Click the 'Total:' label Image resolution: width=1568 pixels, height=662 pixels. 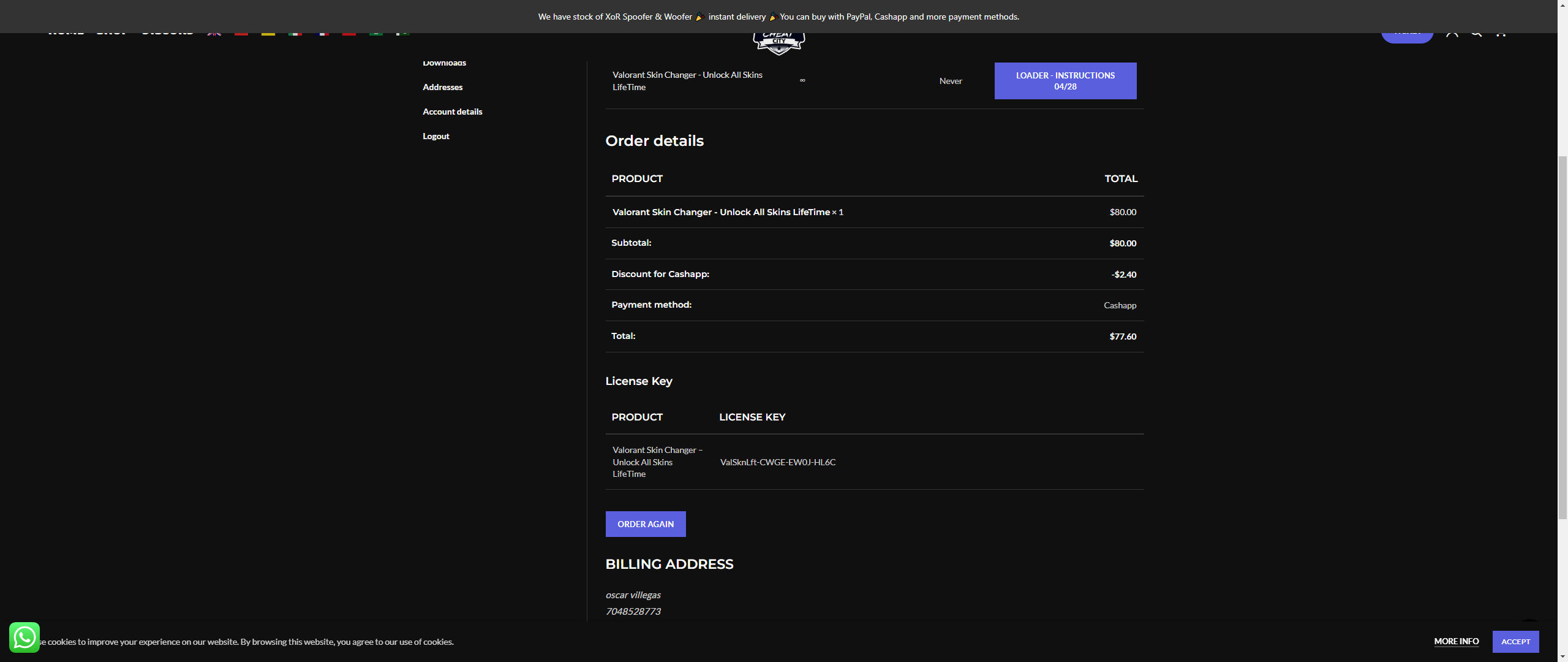(x=623, y=336)
